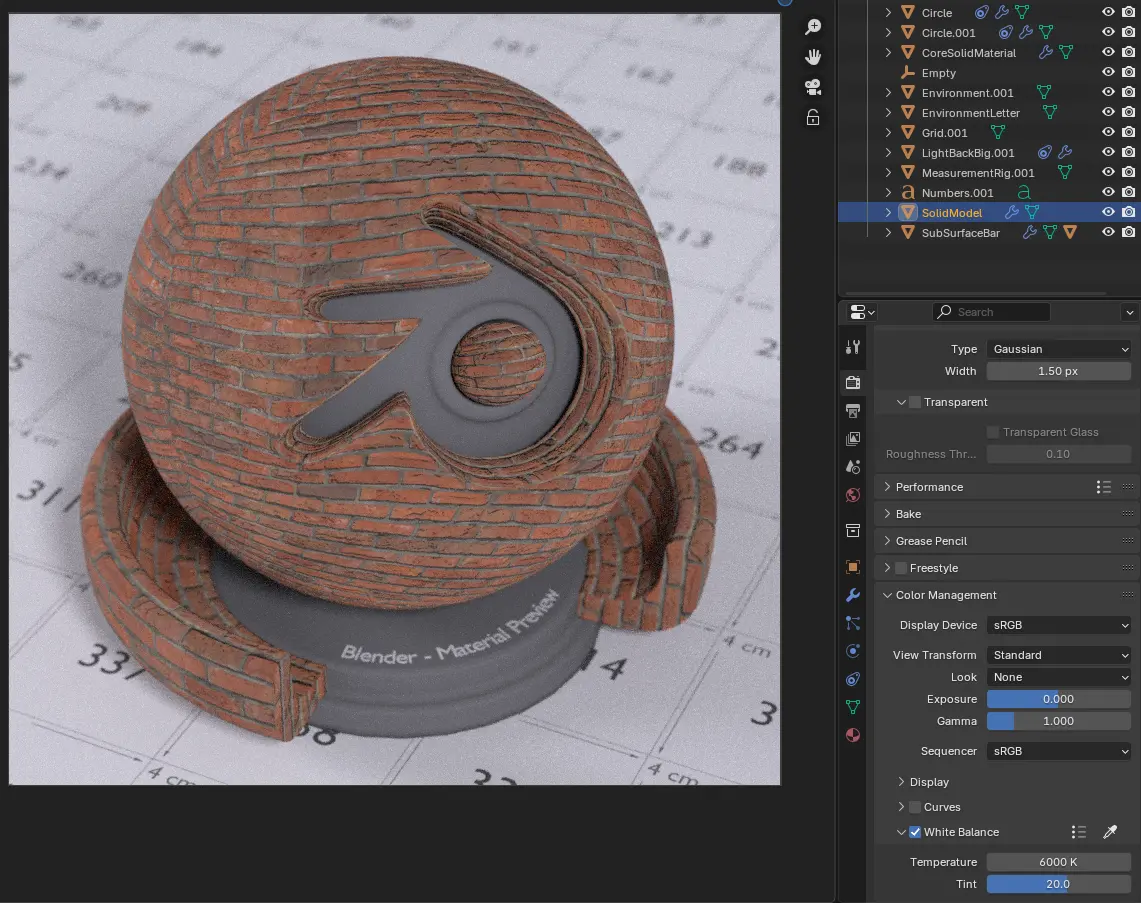Toggle viewport visibility of Grid.001
The image size is (1141, 903).
point(1108,132)
